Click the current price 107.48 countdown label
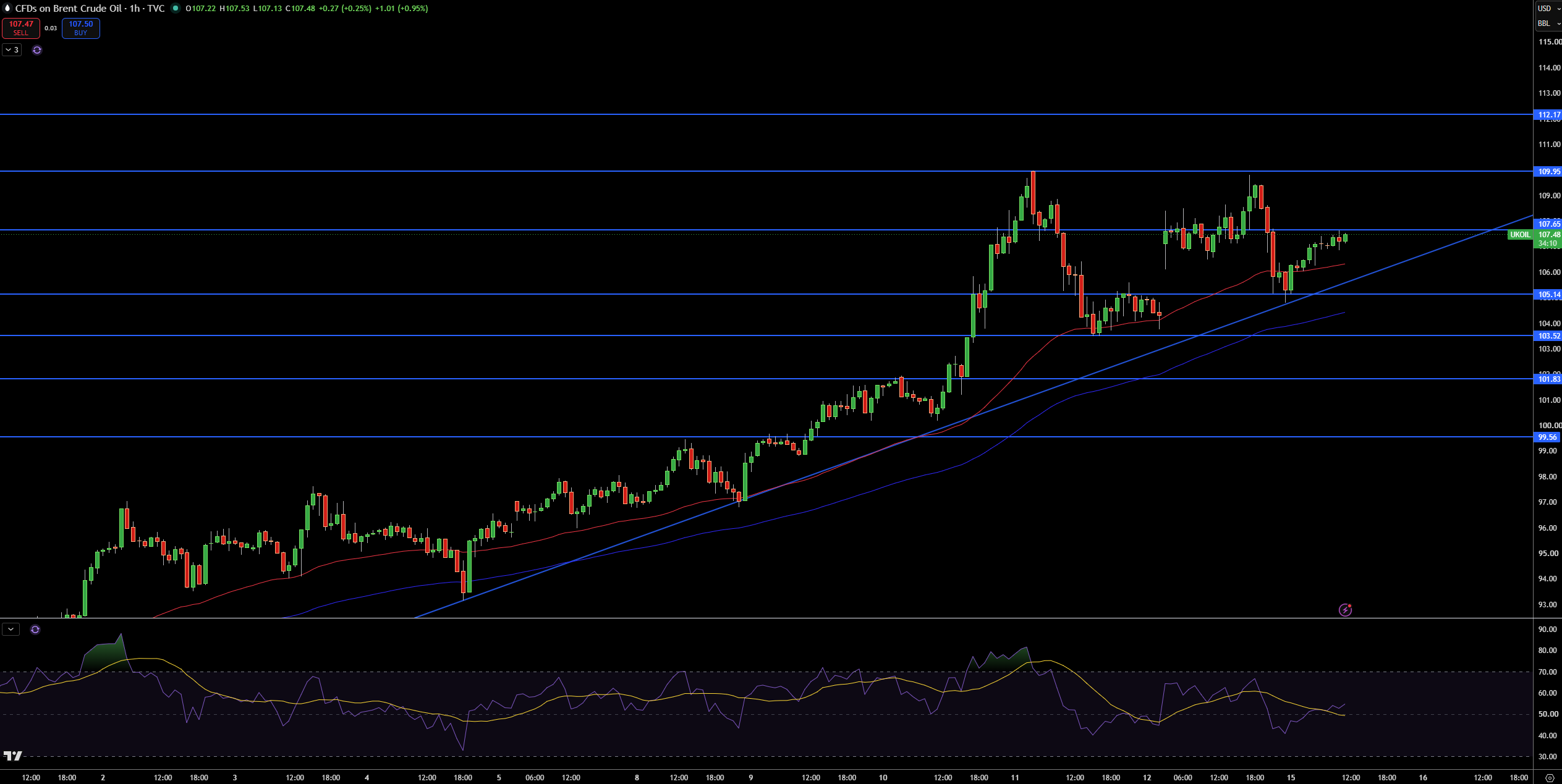1562x784 pixels. (1548, 239)
